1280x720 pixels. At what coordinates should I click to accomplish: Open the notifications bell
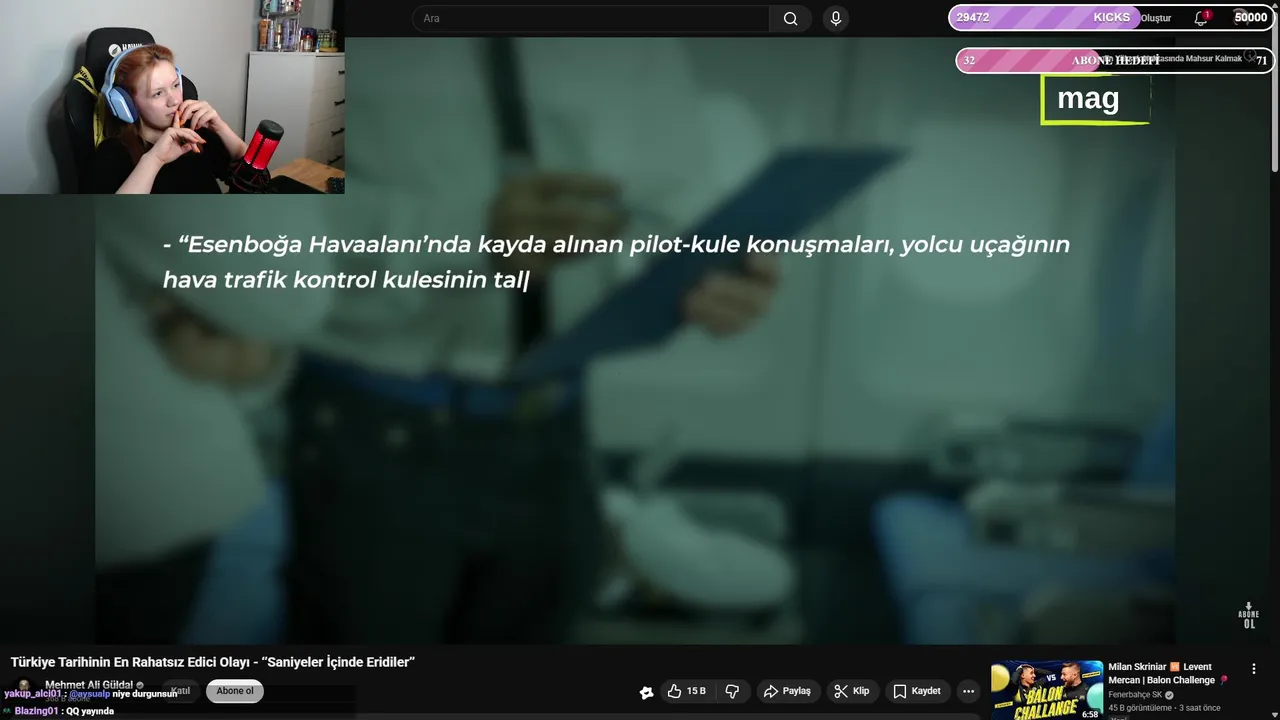tap(1201, 18)
